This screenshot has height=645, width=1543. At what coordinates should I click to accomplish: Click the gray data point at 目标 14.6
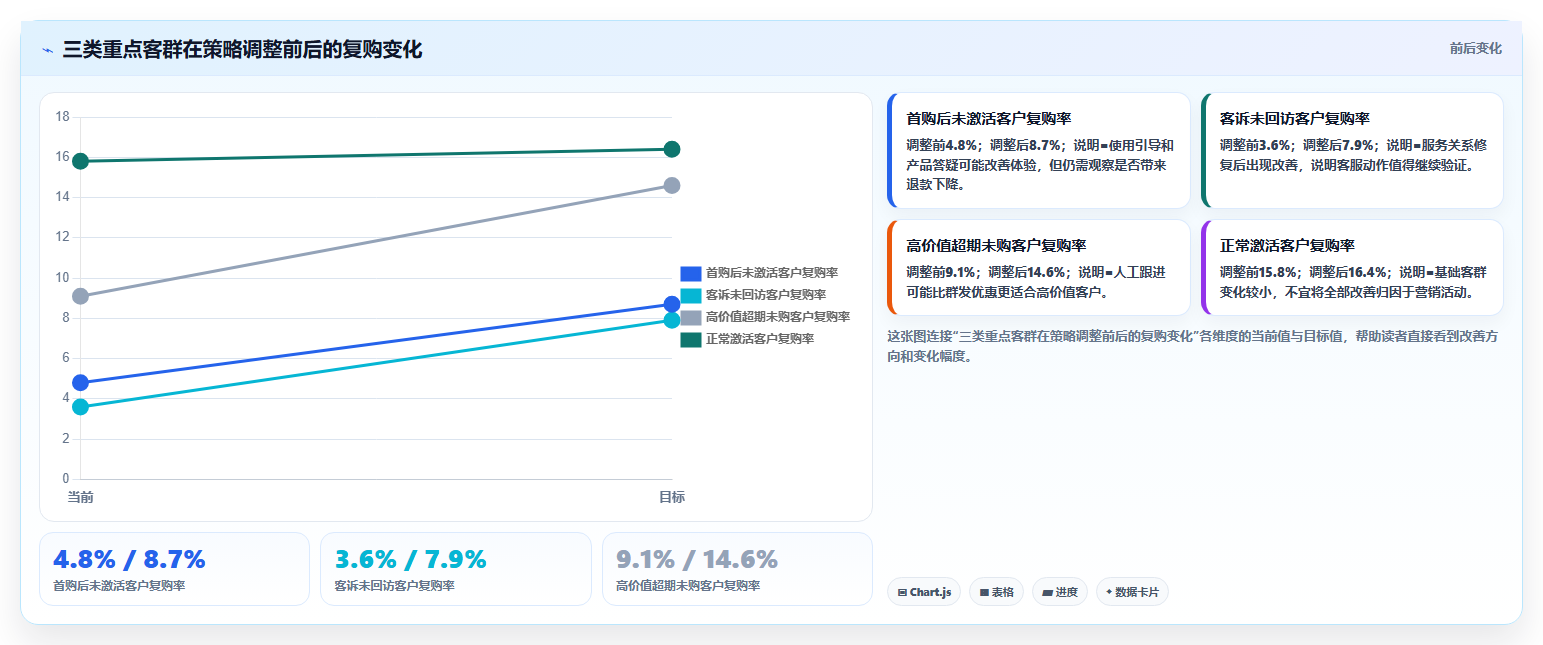point(672,185)
